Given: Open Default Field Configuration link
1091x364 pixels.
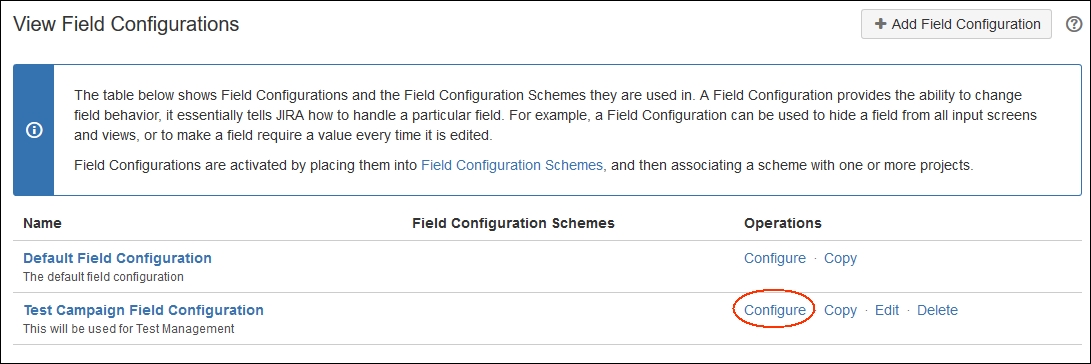Looking at the screenshot, I should pyautogui.click(x=118, y=258).
